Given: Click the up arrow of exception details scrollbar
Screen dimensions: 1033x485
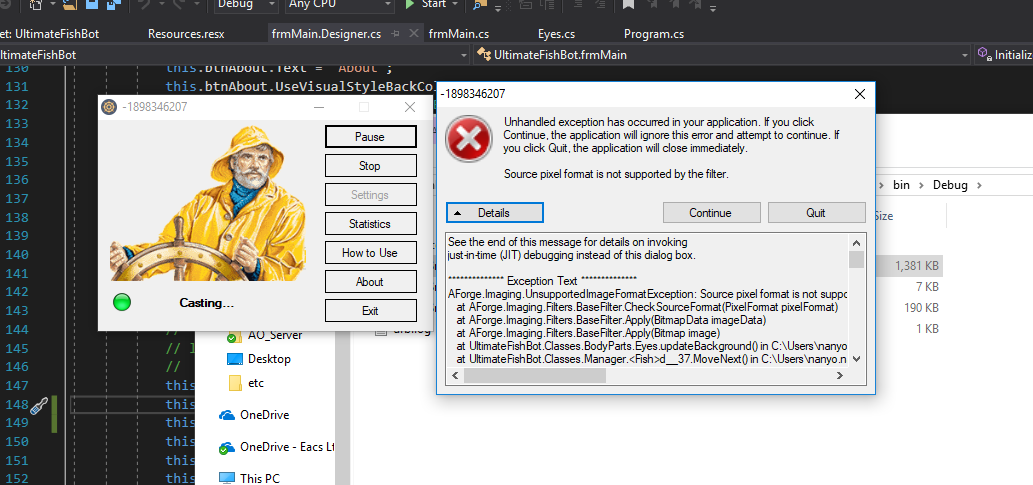Looking at the screenshot, I should [x=856, y=242].
